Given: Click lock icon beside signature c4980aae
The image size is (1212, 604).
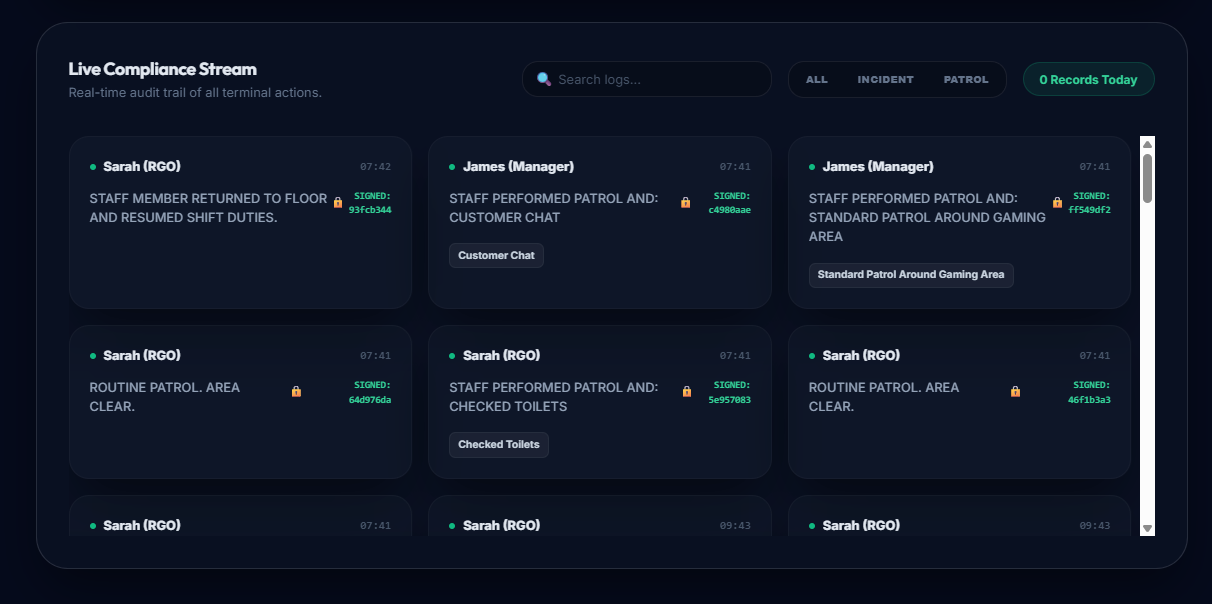Looking at the screenshot, I should coord(685,202).
